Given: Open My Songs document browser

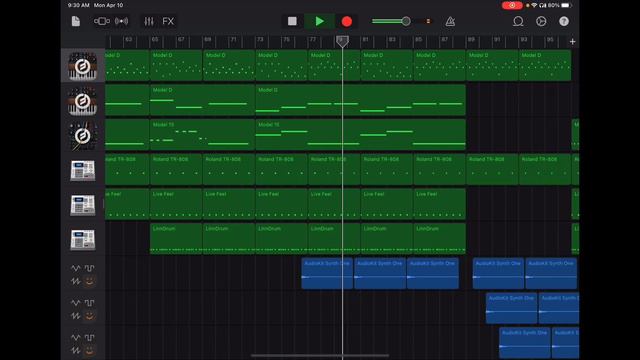Looking at the screenshot, I should coord(76,21).
